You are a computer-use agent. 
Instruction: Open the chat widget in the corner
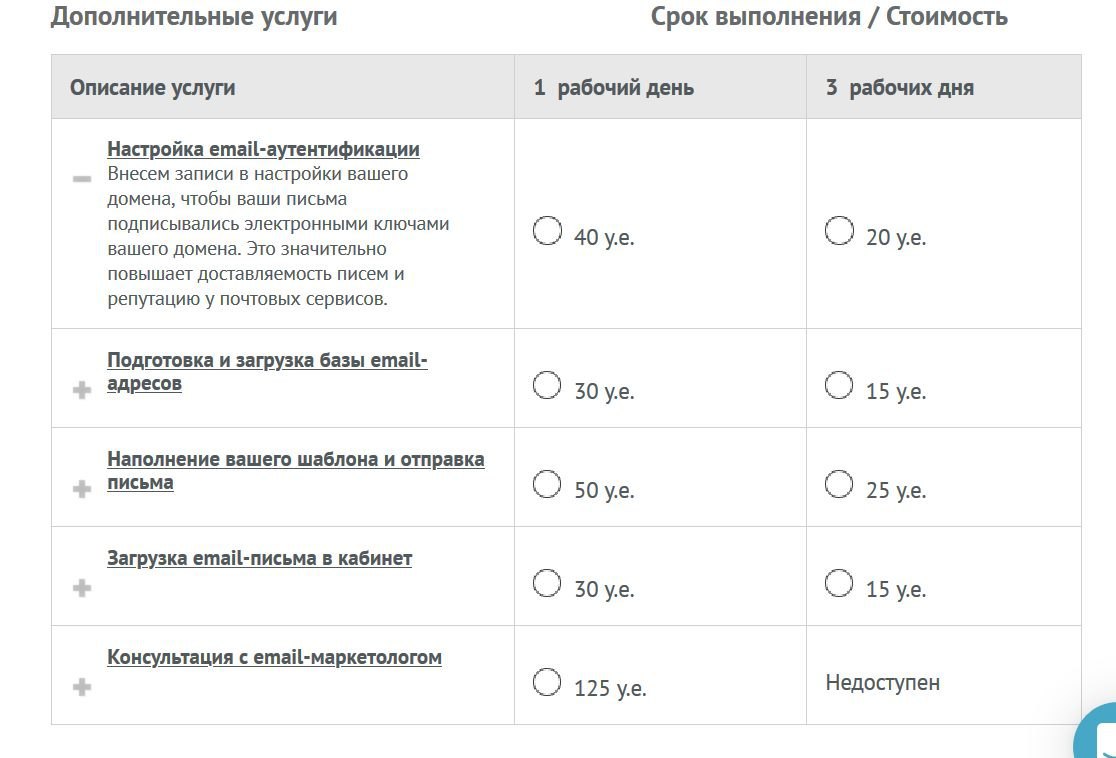[1096, 733]
